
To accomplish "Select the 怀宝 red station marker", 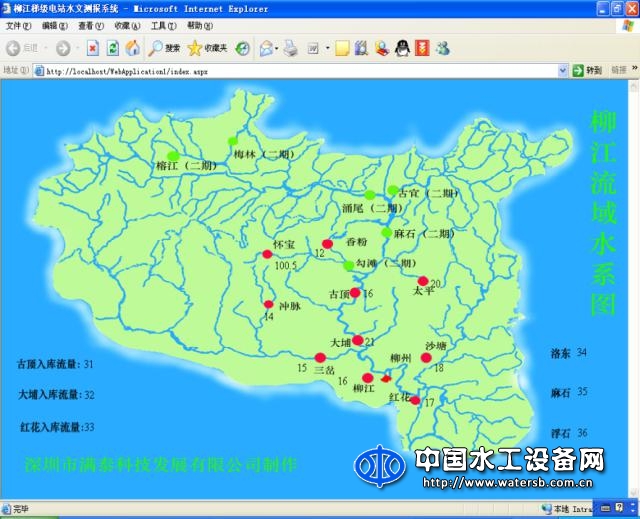I will pyautogui.click(x=267, y=254).
